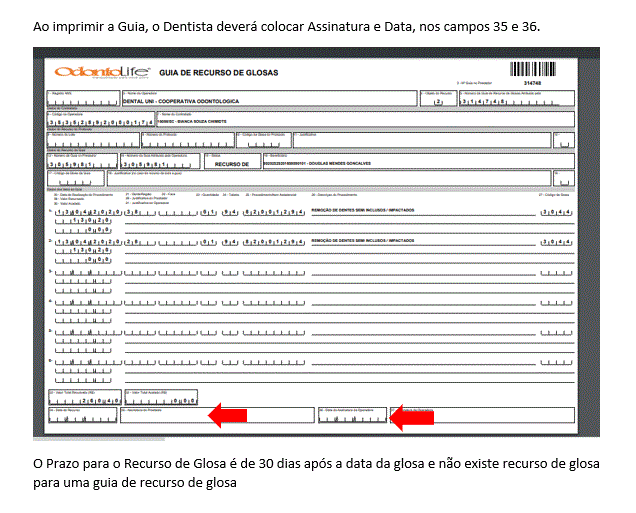The width and height of the screenshot is (636, 513).
Task: Click the contractor name field 'BIANCA SOUZA CHIMOTE'
Action: point(365,119)
